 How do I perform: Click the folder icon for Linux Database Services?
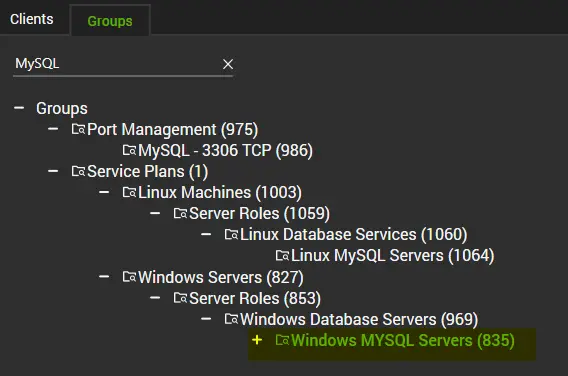pos(231,234)
